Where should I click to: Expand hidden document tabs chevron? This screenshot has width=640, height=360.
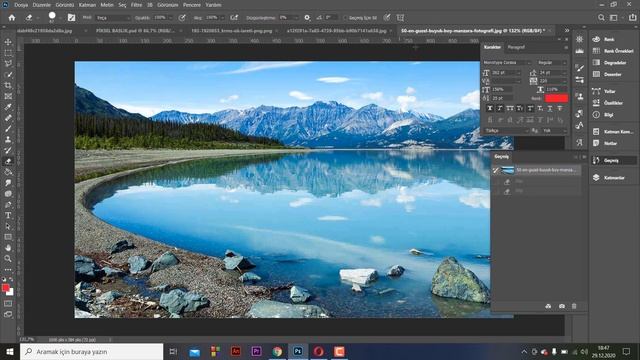tap(567, 31)
